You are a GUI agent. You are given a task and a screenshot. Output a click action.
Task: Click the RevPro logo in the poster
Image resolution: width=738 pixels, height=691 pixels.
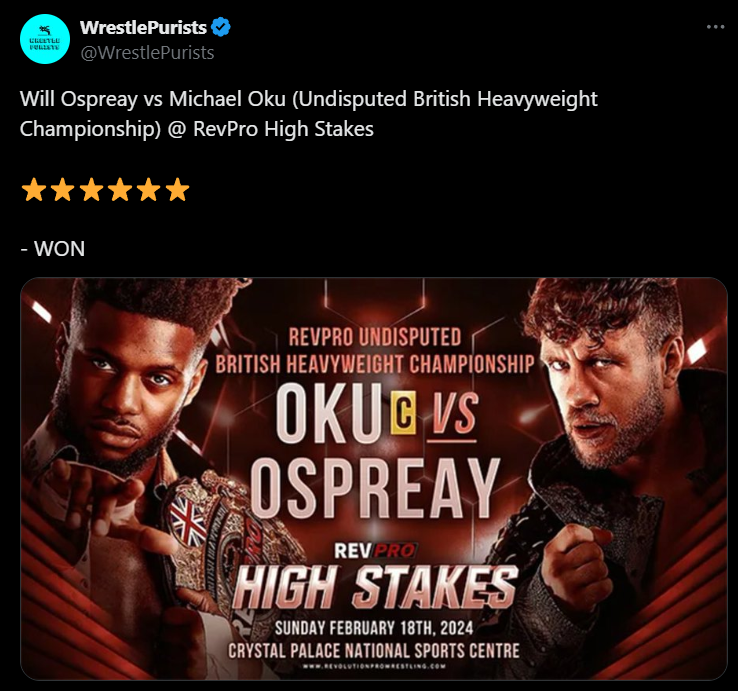point(375,551)
